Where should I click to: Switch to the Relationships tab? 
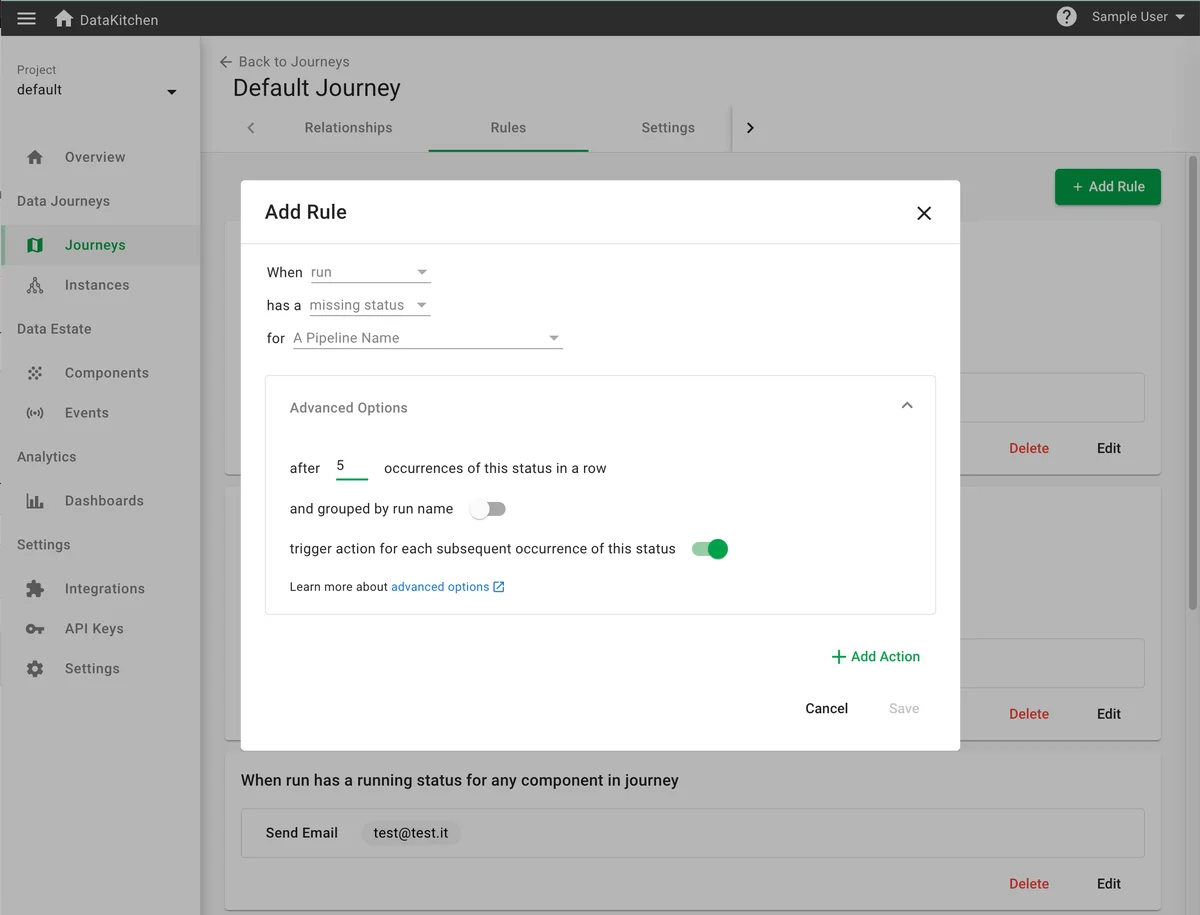click(347, 128)
